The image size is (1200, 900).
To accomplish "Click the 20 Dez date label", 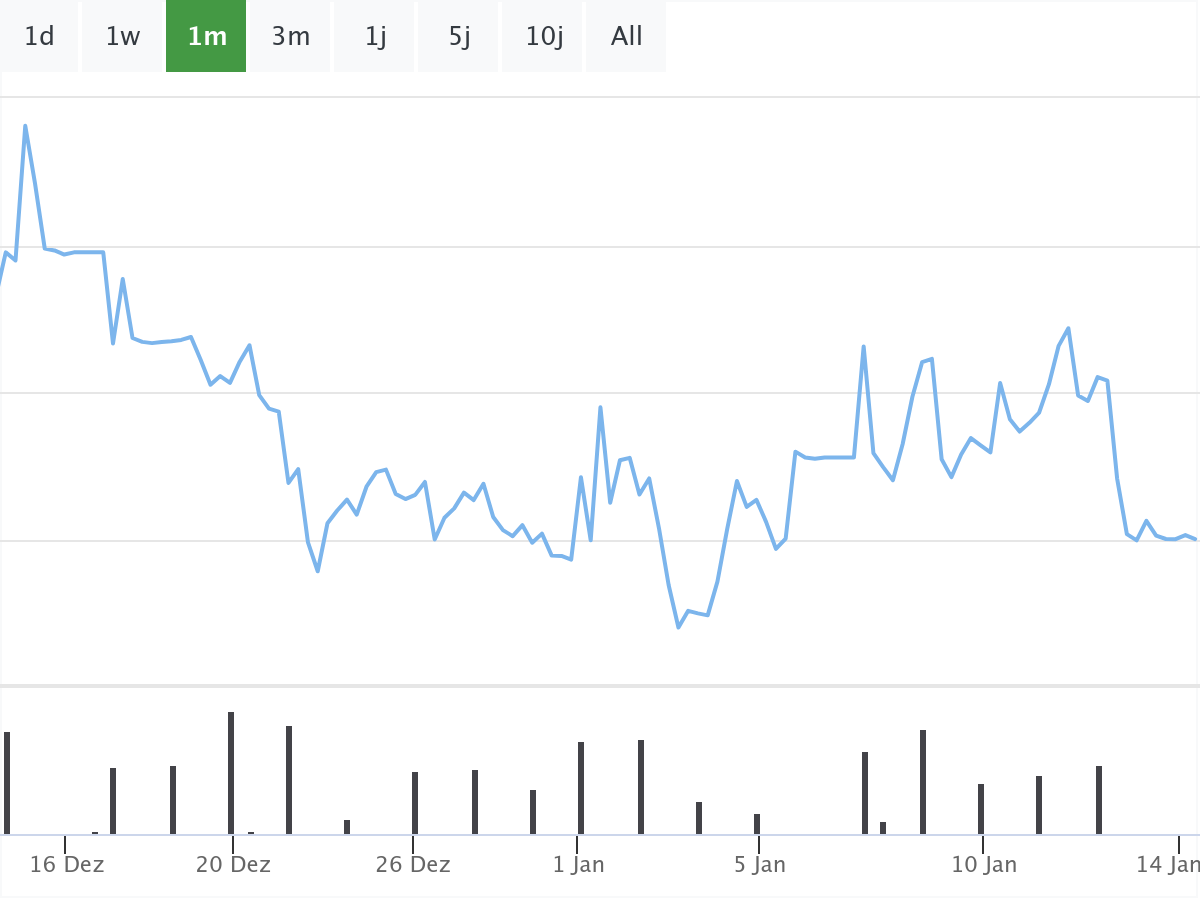I will point(233,864).
